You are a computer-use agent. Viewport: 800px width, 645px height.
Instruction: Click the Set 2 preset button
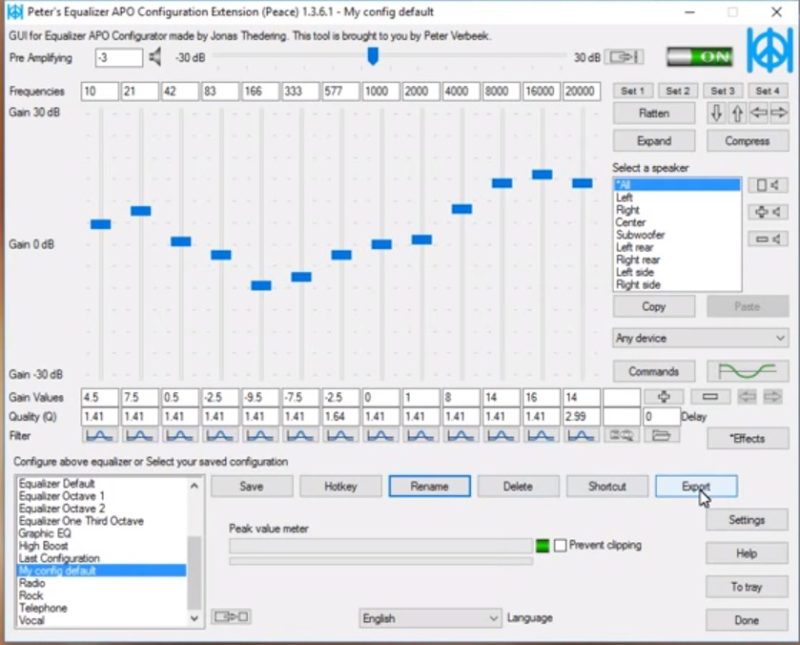click(677, 91)
